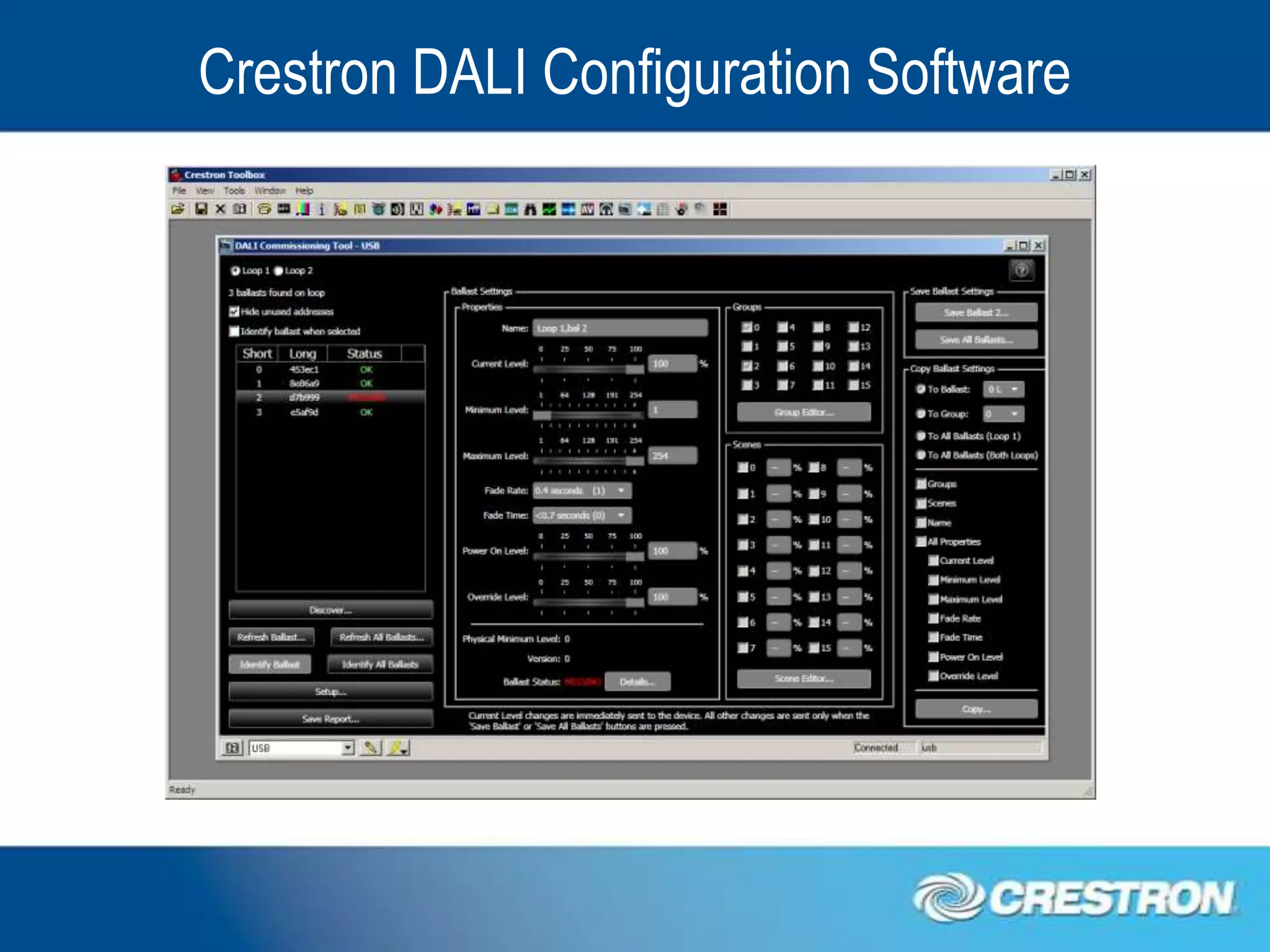
Task: Open the address book toolbar icon
Action: coord(240,209)
